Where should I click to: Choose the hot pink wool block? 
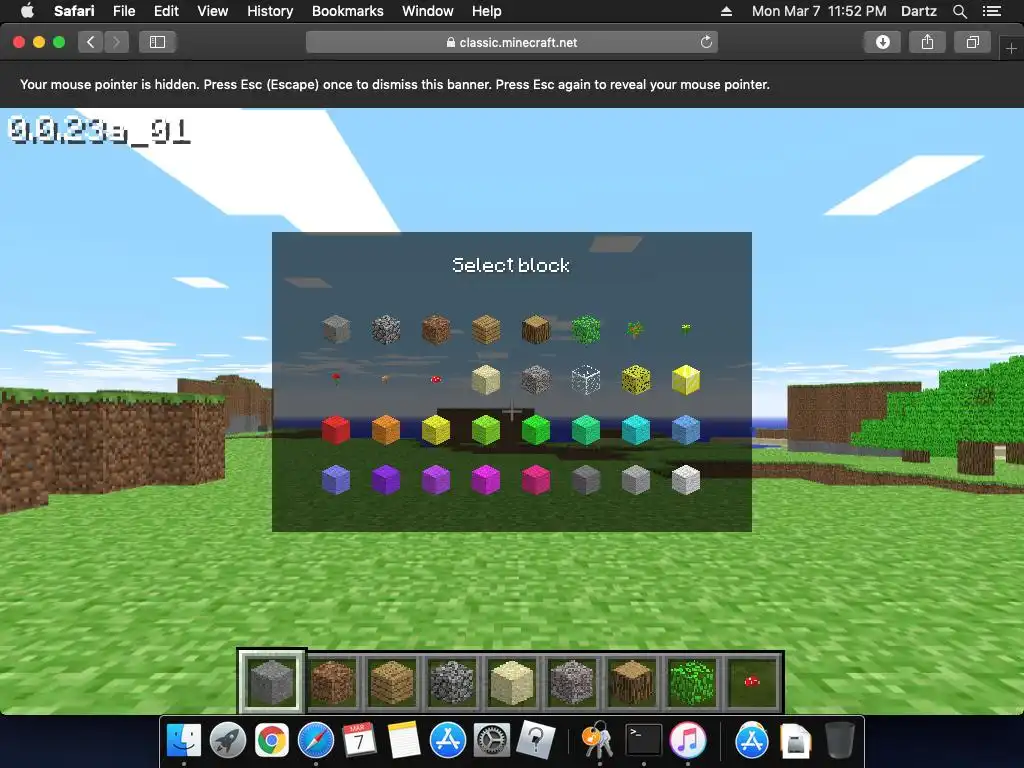536,479
